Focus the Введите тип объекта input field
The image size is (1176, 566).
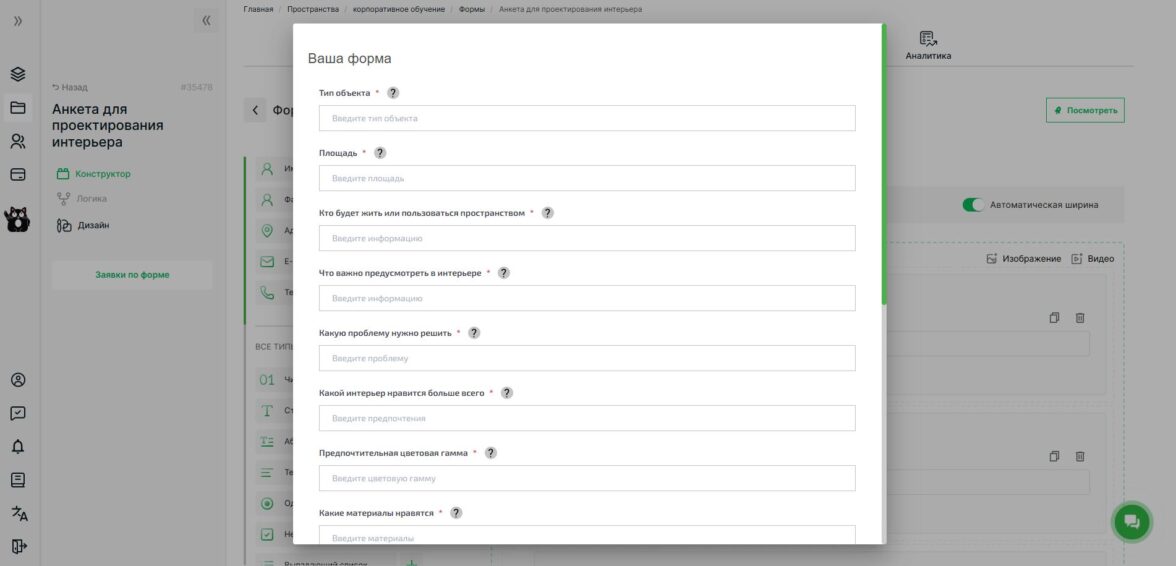click(587, 118)
